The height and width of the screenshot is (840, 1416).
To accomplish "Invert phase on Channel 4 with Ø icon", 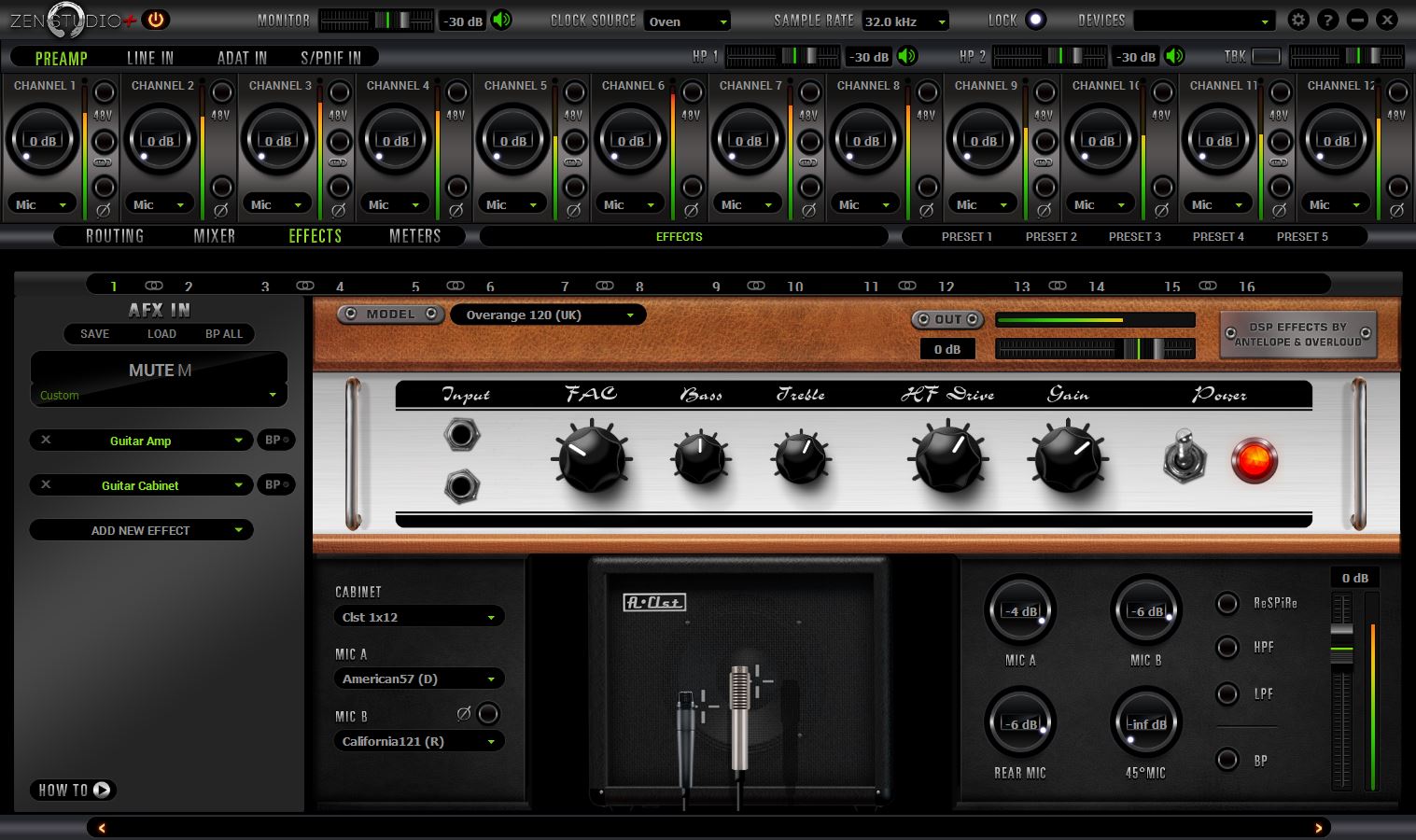I will pyautogui.click(x=456, y=211).
